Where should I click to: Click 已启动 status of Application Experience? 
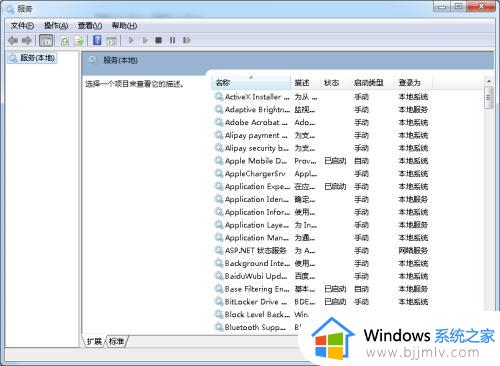pos(335,187)
